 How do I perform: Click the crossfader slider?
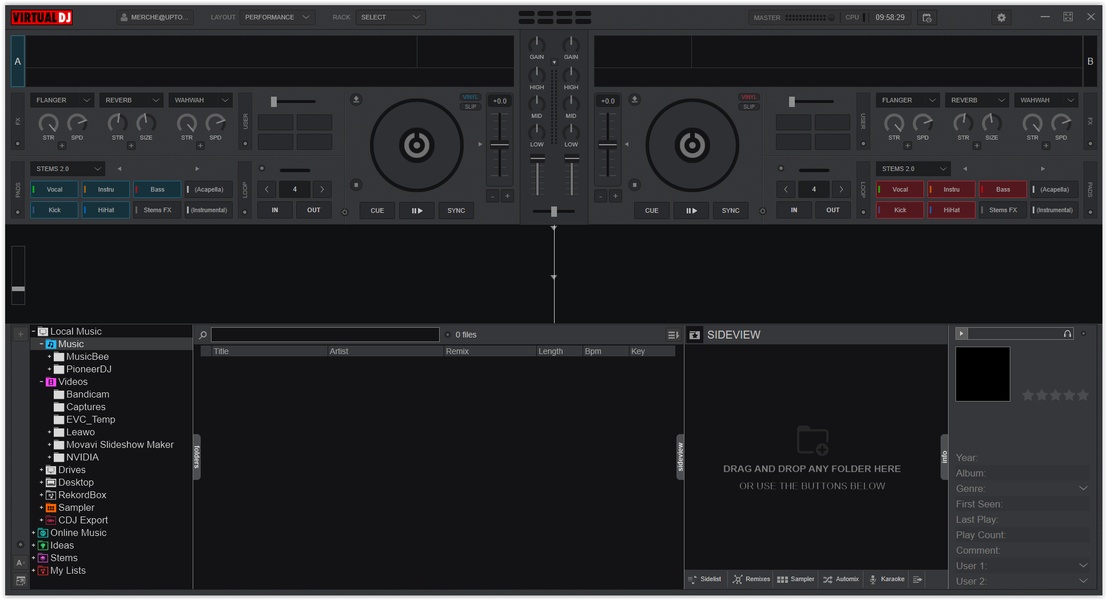(554, 211)
